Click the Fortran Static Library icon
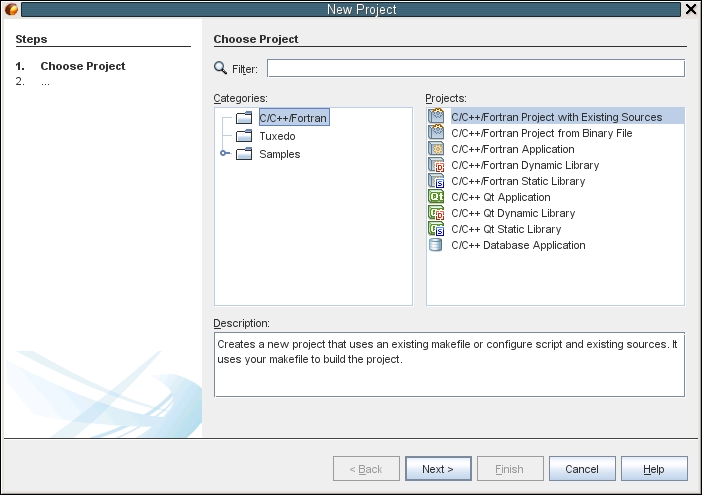Image resolution: width=702 pixels, height=495 pixels. pos(436,181)
